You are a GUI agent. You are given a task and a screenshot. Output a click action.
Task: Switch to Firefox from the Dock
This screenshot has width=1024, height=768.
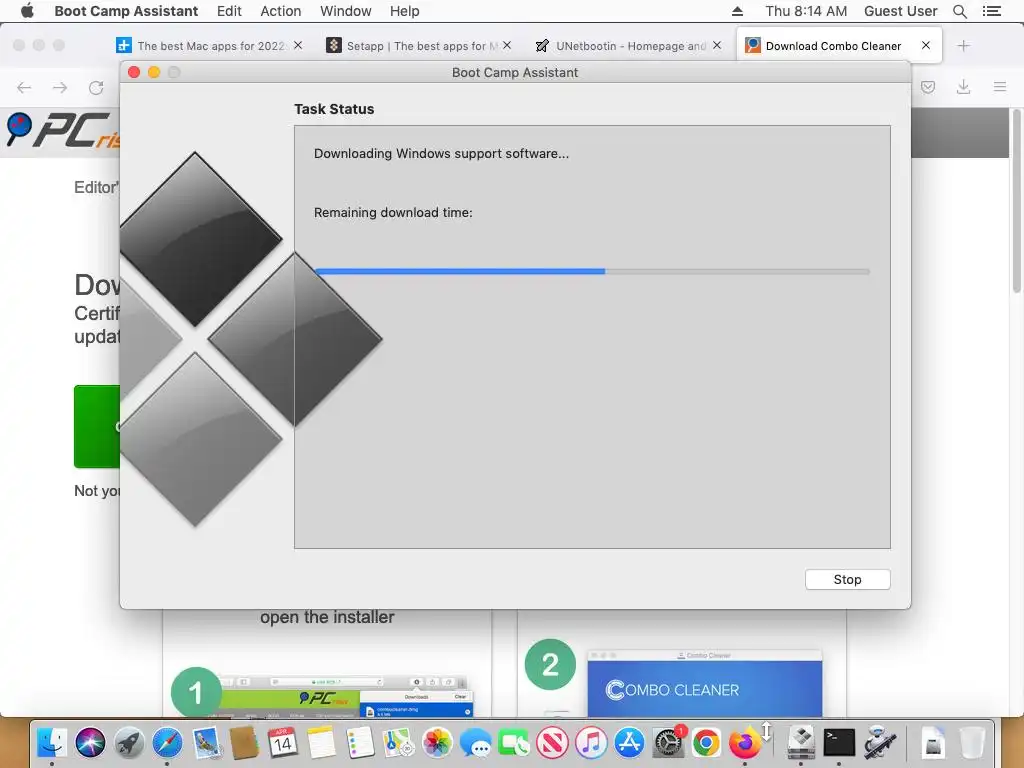tap(744, 743)
